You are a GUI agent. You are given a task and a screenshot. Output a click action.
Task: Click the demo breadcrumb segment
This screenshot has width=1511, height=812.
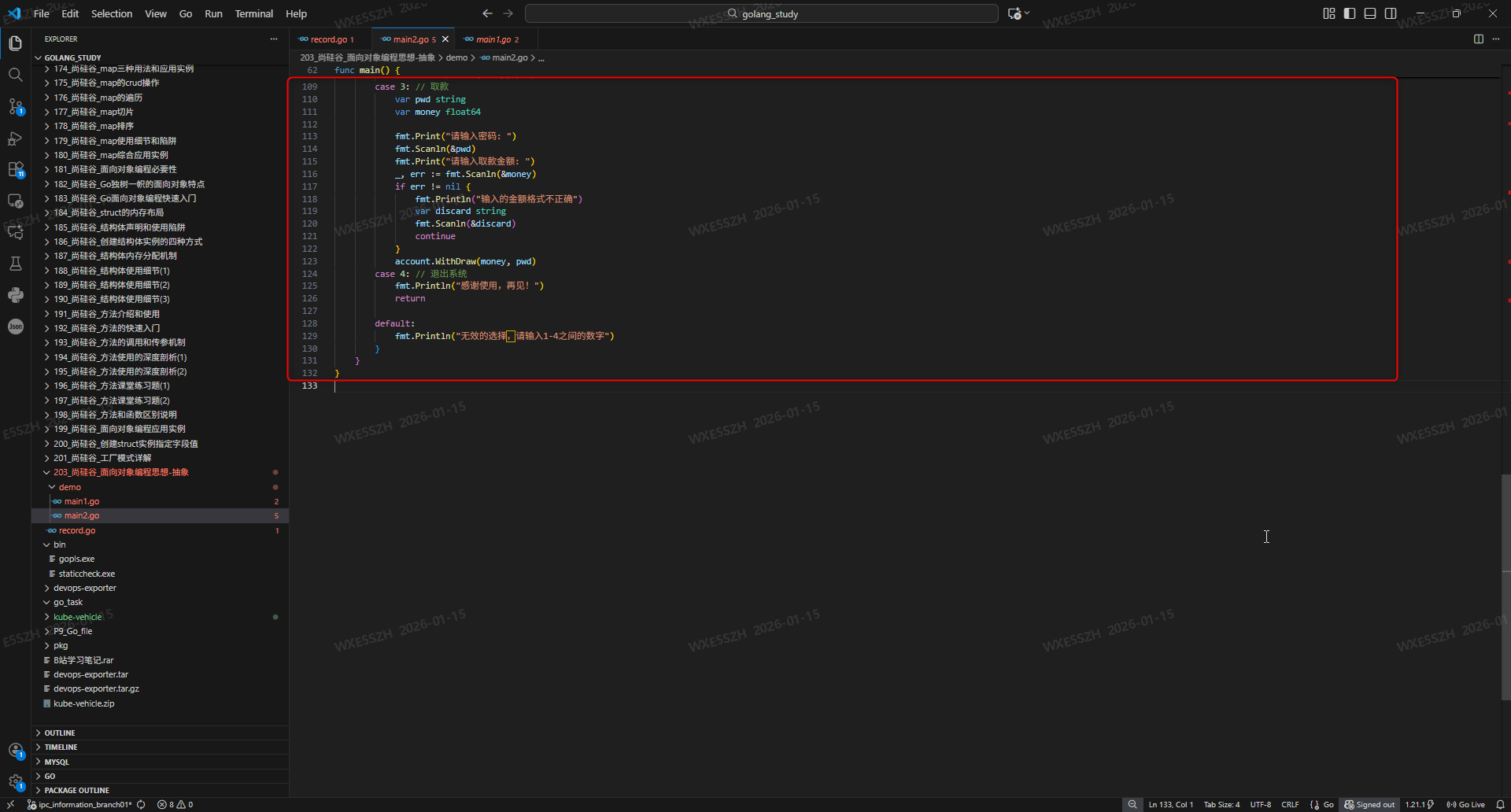coord(456,57)
